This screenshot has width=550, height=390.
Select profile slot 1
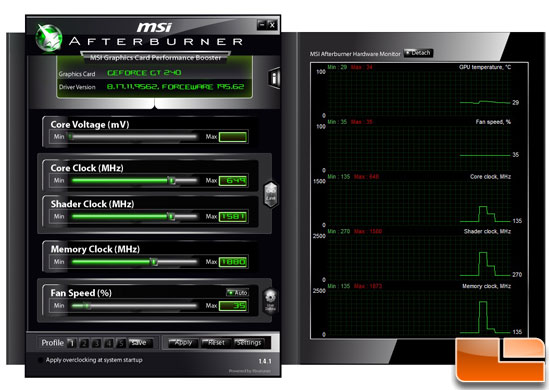pos(72,343)
